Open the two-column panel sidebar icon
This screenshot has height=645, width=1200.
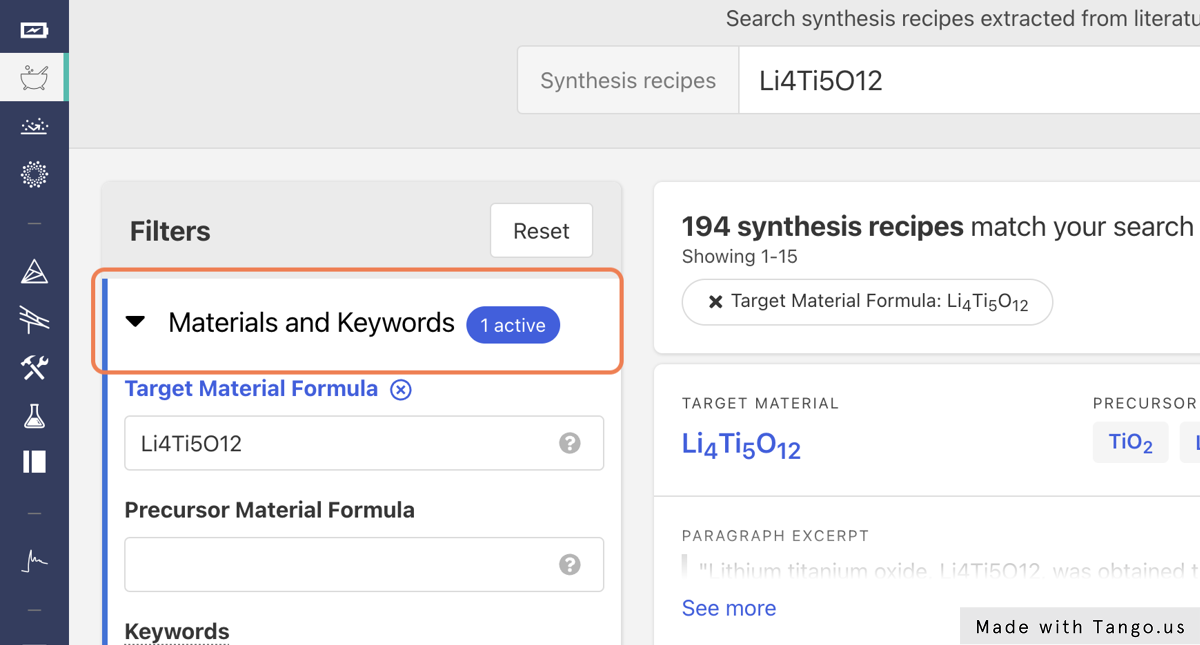(34, 461)
